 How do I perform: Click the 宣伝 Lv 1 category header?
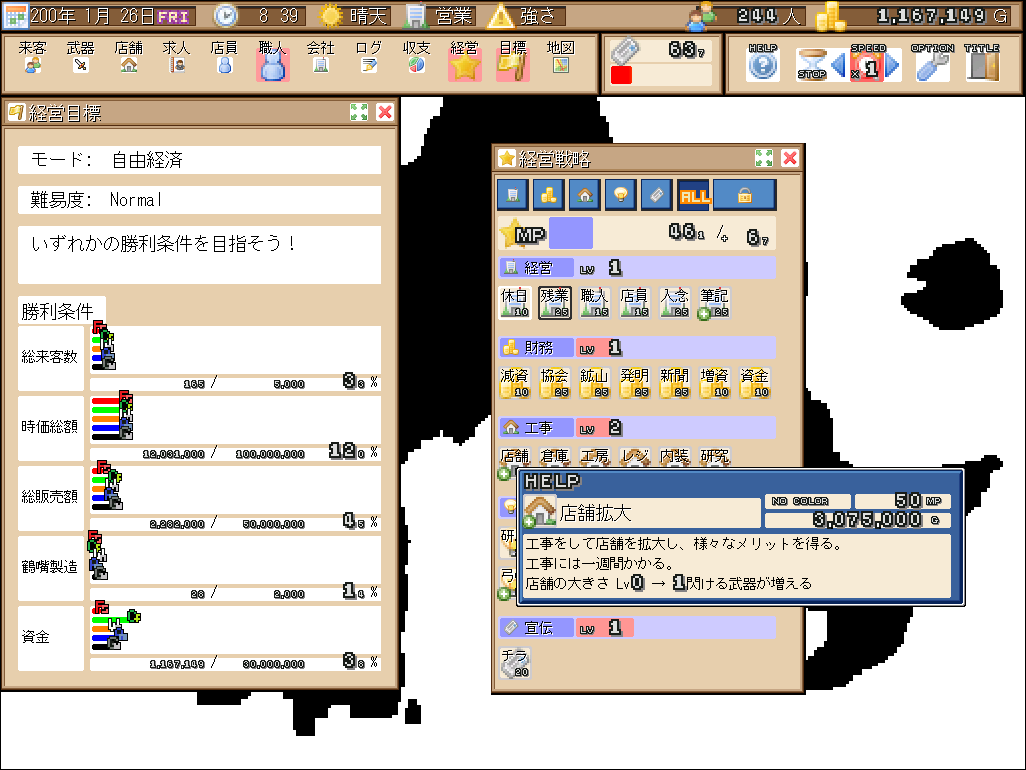pos(638,628)
